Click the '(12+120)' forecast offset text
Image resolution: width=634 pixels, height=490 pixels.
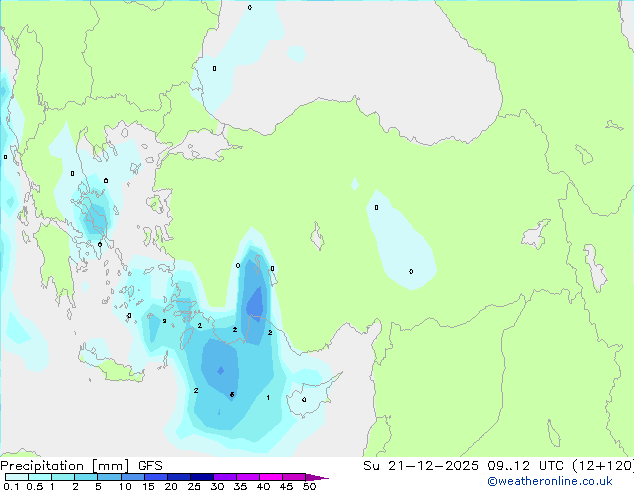tap(603, 466)
